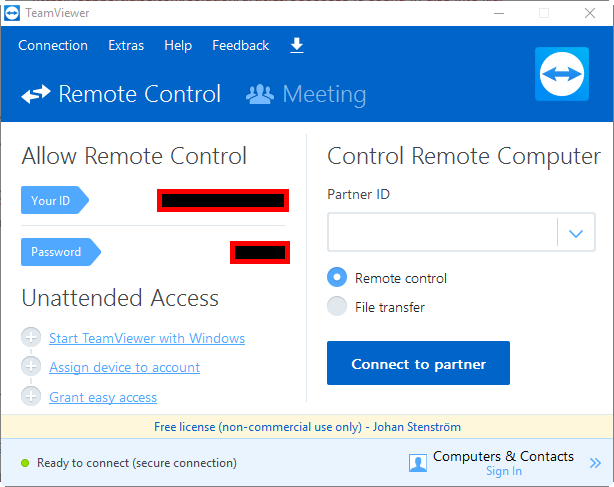Switch to the Remote Control tab
Screen dimensions: 614x487
pyautogui.click(x=121, y=94)
